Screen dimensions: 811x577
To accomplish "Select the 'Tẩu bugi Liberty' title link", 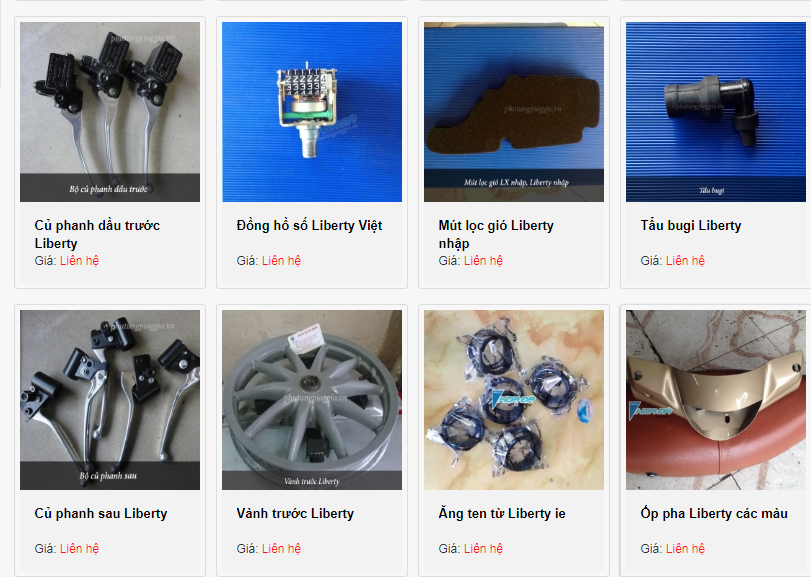I will [x=690, y=226].
